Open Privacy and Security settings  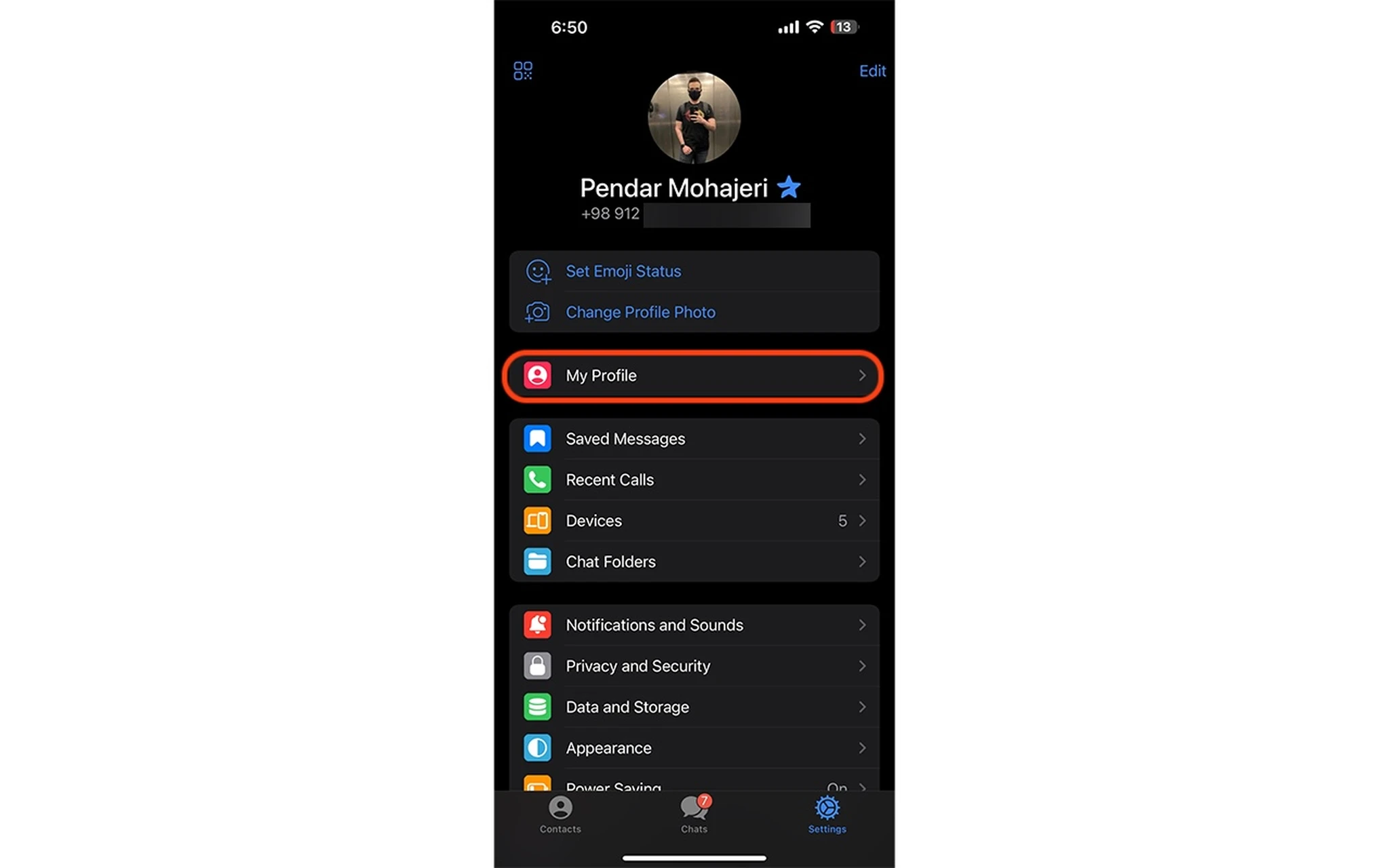point(694,665)
